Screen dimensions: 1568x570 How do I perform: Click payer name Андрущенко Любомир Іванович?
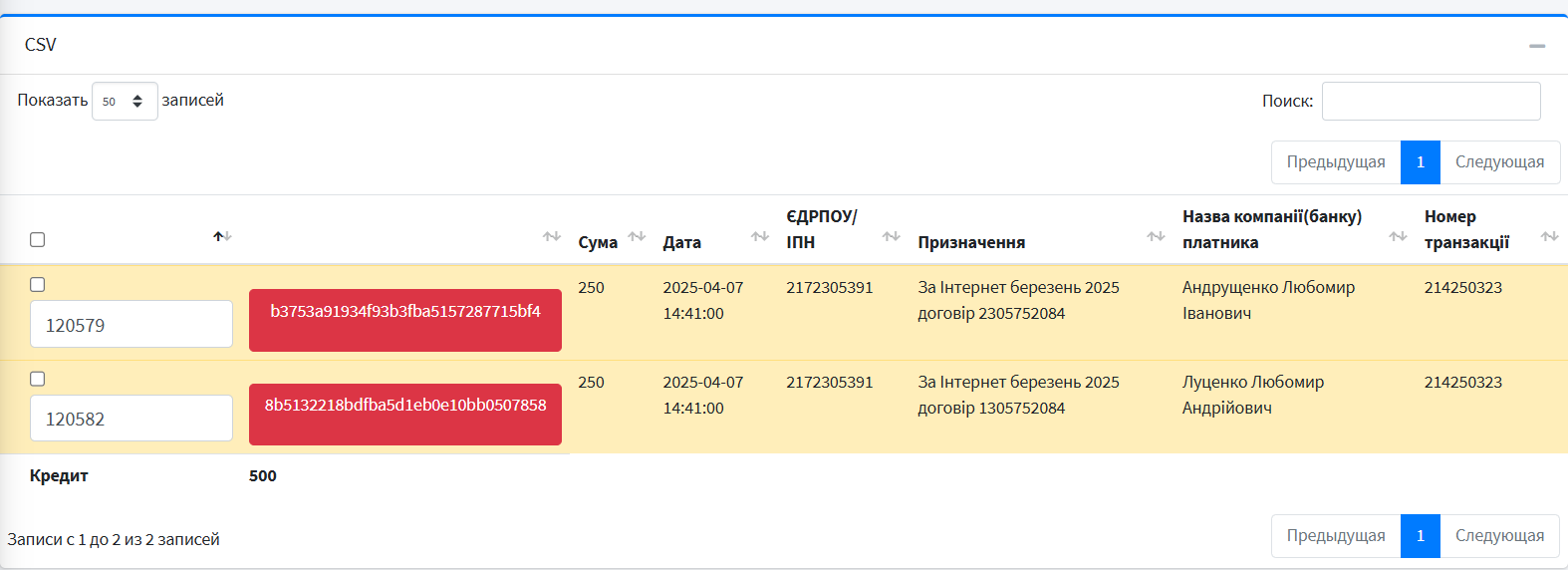tap(1268, 300)
